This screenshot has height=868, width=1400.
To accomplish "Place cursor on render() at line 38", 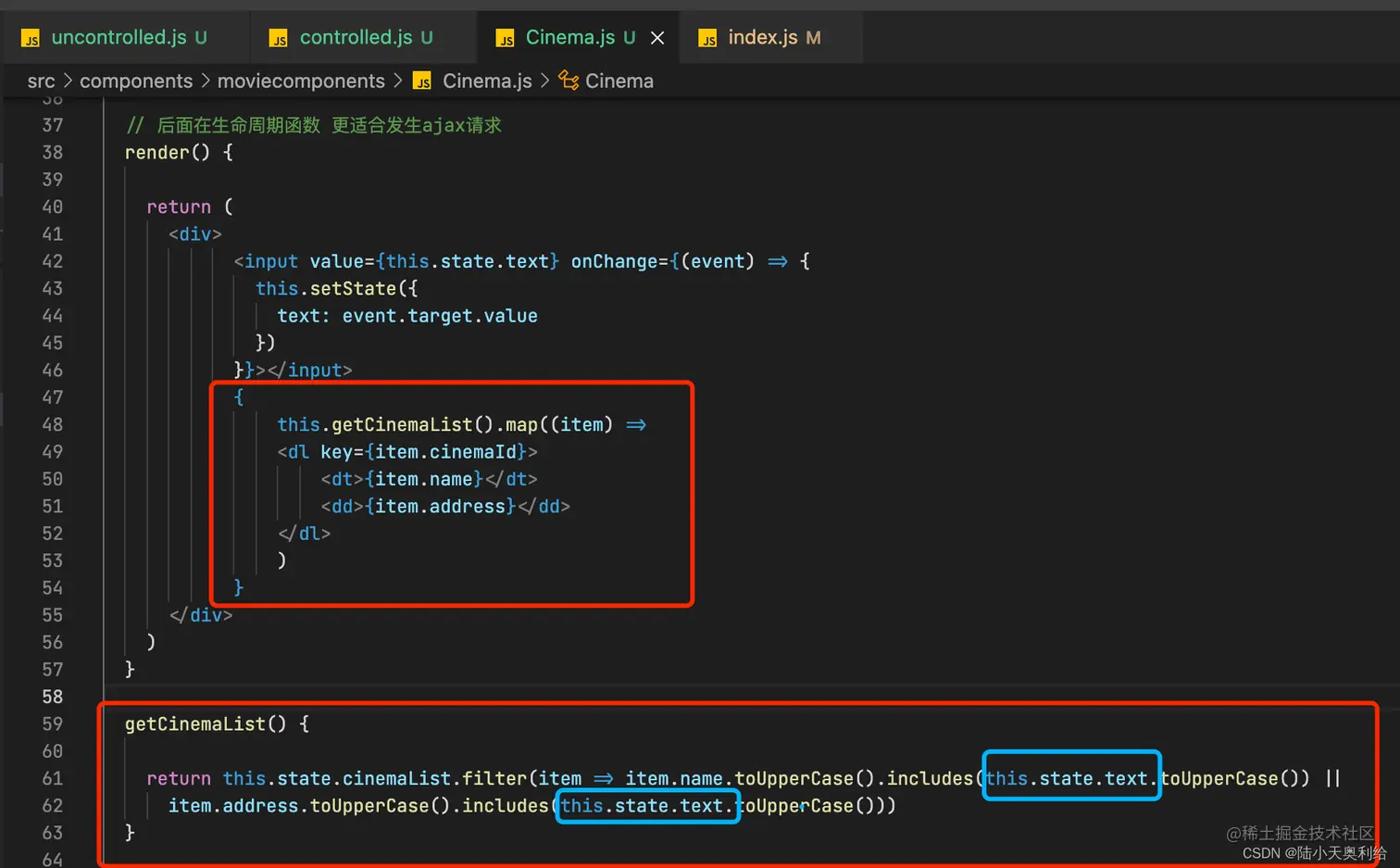I will [x=168, y=152].
